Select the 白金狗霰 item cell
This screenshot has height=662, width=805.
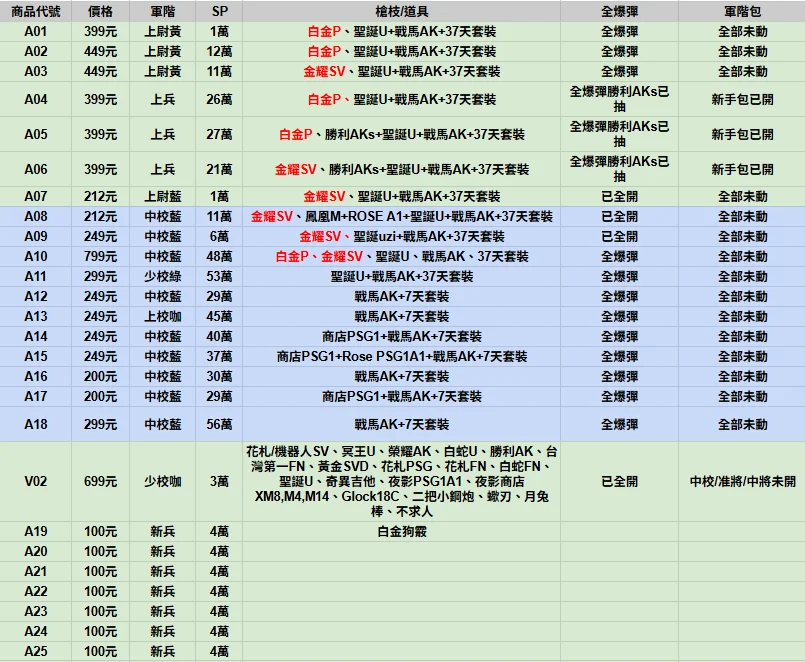coord(401,532)
